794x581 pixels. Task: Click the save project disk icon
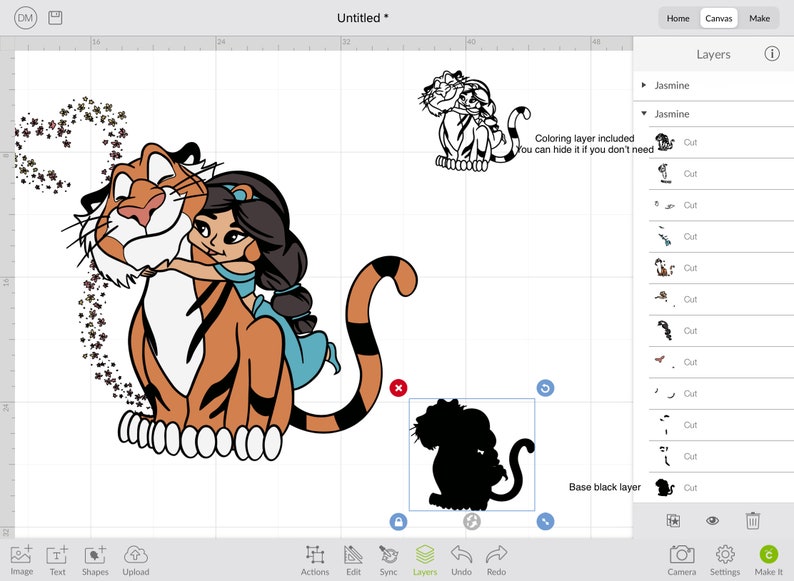55,18
